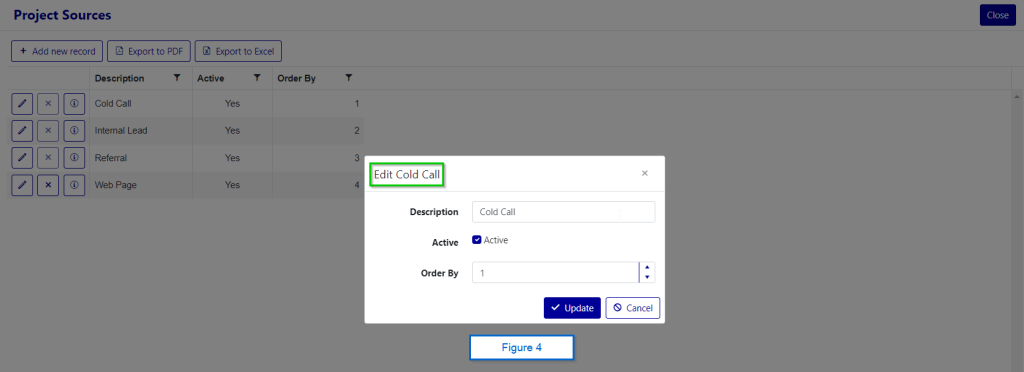1024x372 pixels.
Task: Sort by Active column header
Action: 210,78
